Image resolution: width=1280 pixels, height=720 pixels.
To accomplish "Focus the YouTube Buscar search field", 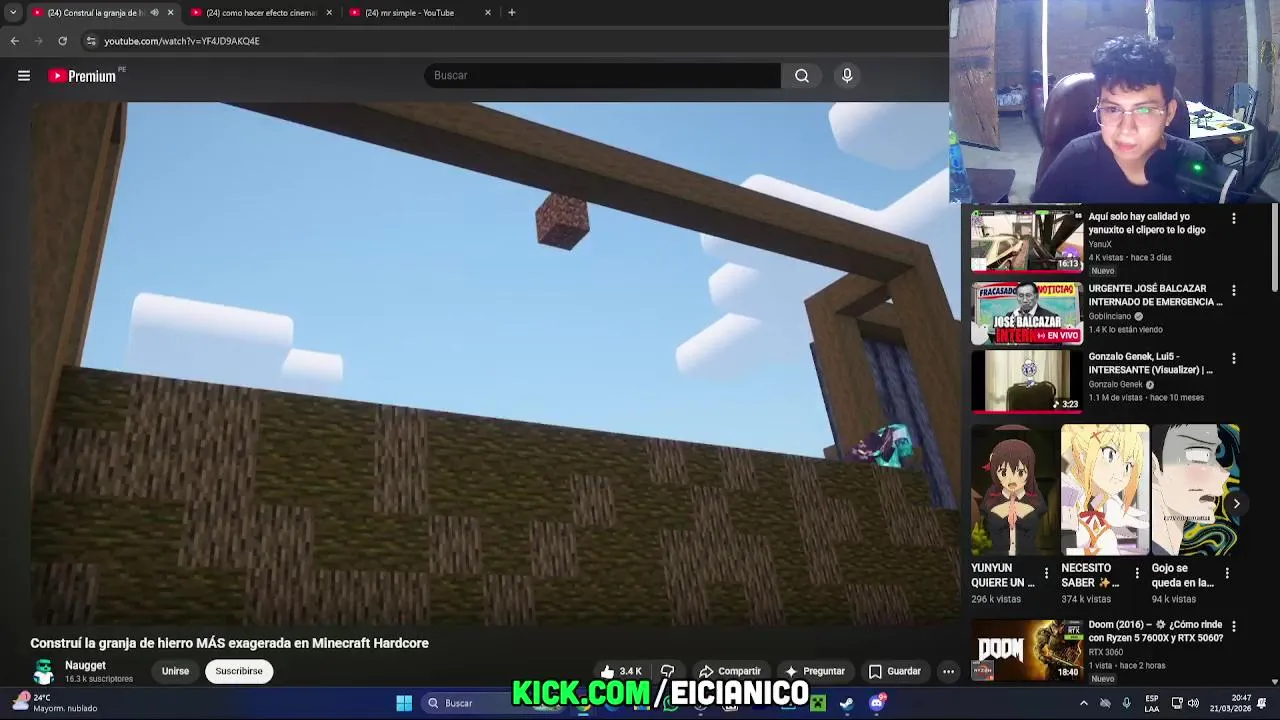I will [x=602, y=75].
